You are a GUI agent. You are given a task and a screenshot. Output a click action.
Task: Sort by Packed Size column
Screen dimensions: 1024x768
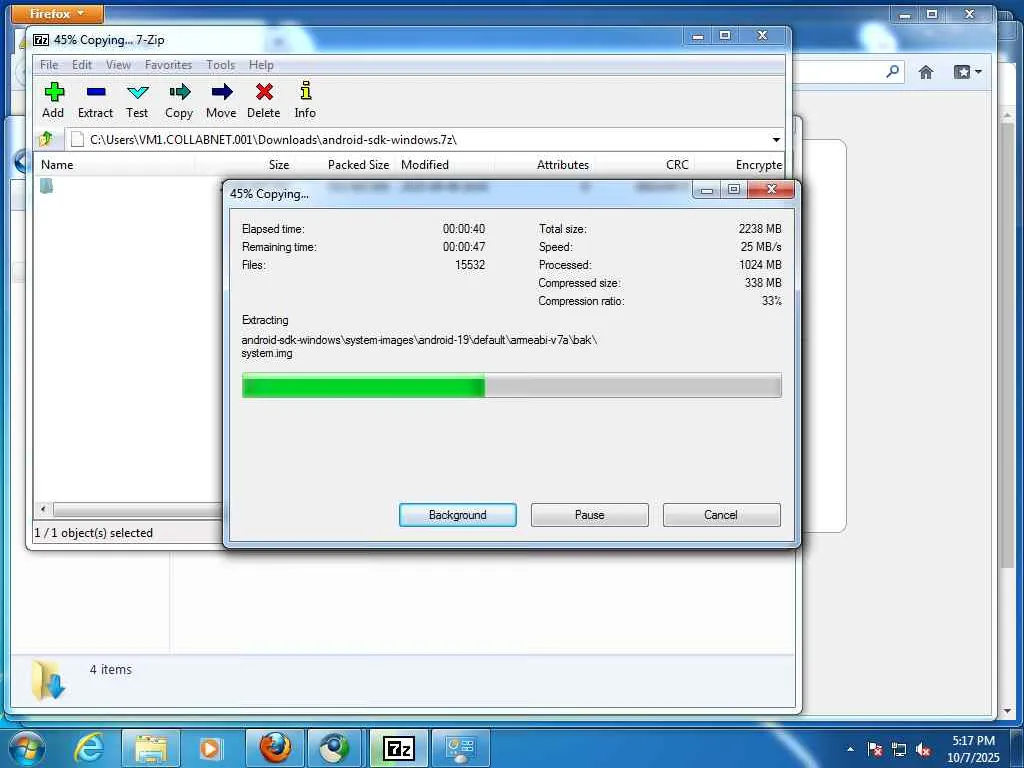tap(344, 165)
